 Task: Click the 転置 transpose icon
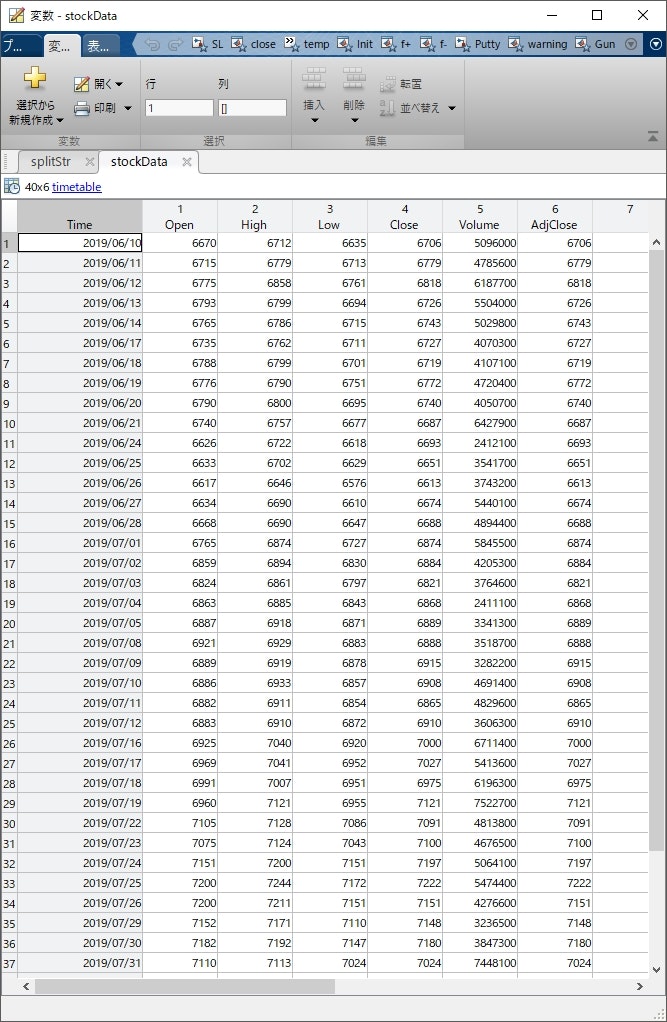[x=387, y=84]
